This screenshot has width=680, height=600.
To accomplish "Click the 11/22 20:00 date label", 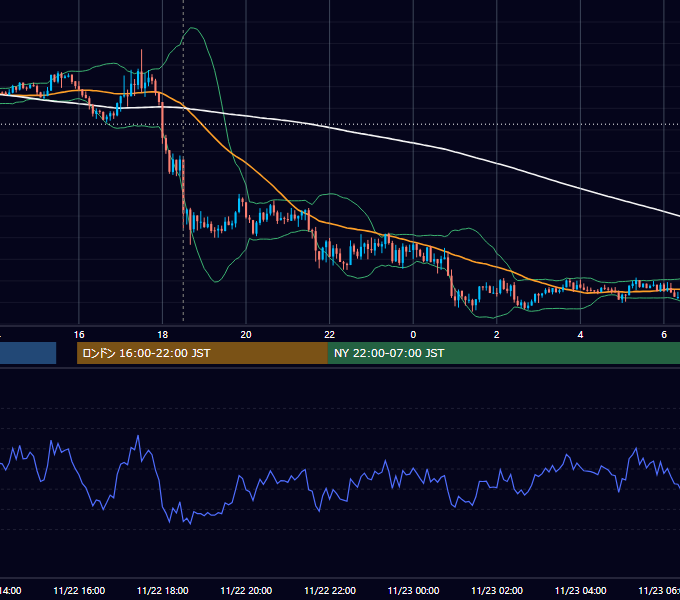I will coord(246,590).
